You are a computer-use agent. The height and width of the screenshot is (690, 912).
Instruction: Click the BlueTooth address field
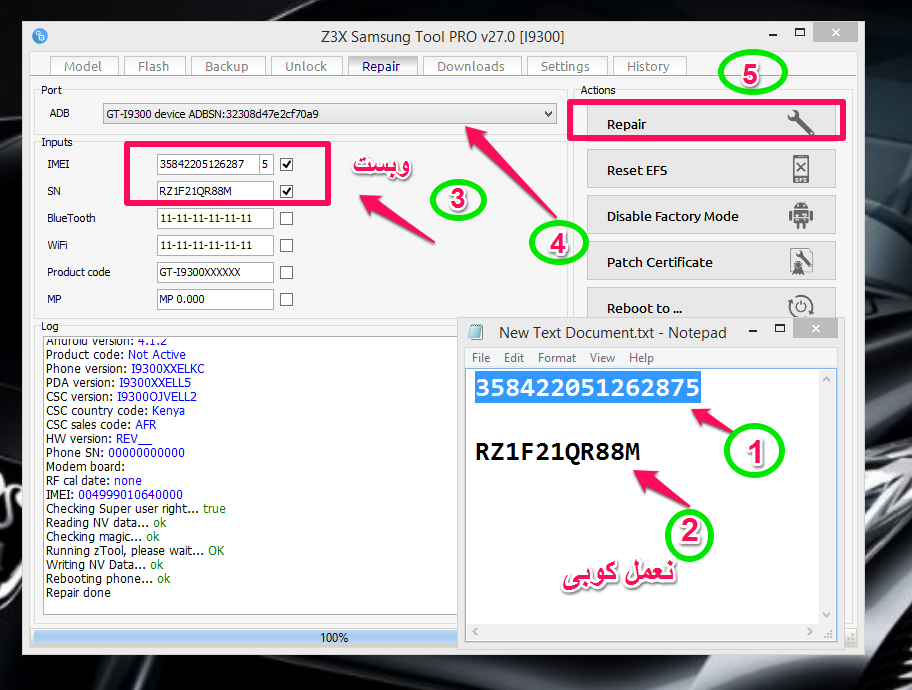[x=215, y=219]
